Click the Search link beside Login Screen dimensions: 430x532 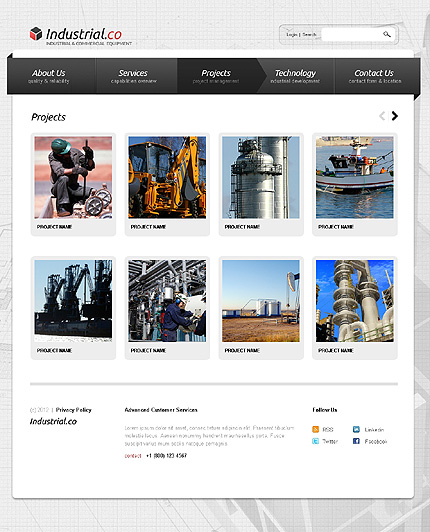(309, 35)
